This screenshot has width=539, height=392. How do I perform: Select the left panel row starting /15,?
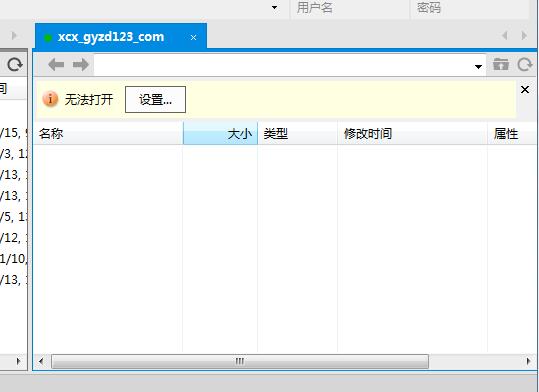[x=13, y=133]
